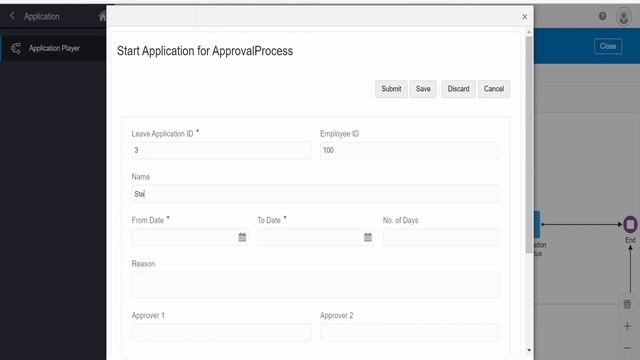Image resolution: width=640 pixels, height=360 pixels.
Task: Open the user profile avatar
Action: tap(623, 17)
